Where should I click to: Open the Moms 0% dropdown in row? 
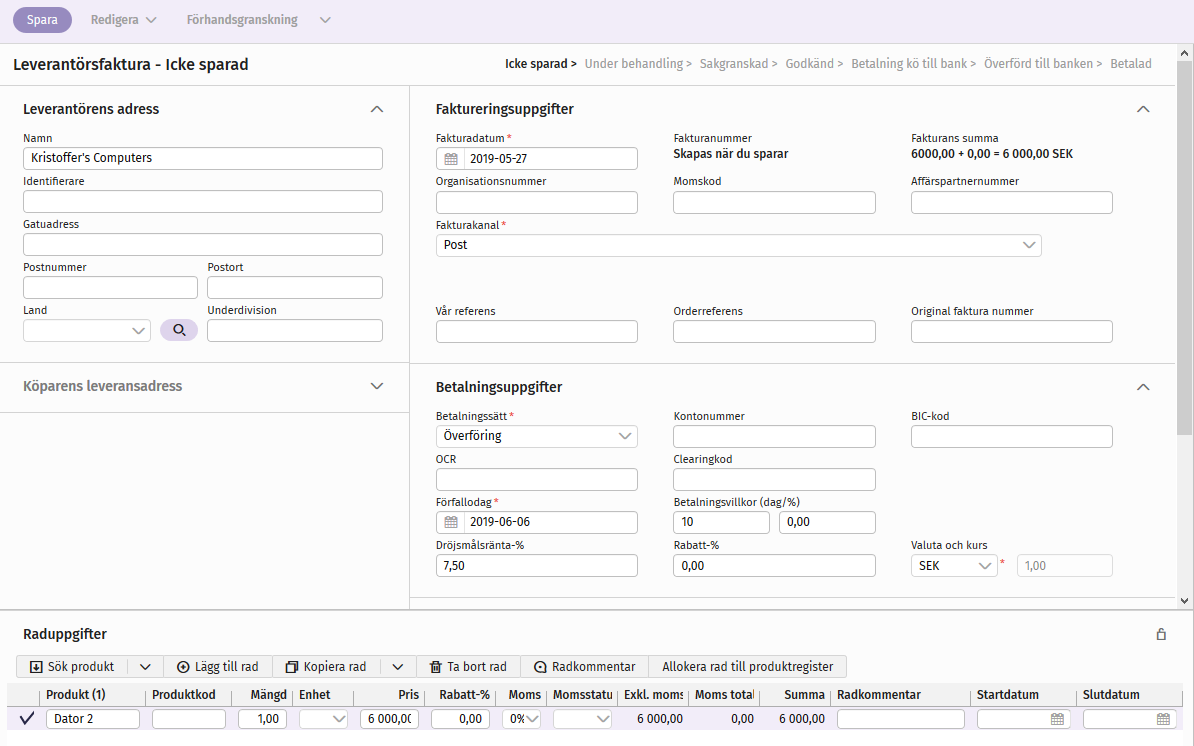[x=522, y=719]
